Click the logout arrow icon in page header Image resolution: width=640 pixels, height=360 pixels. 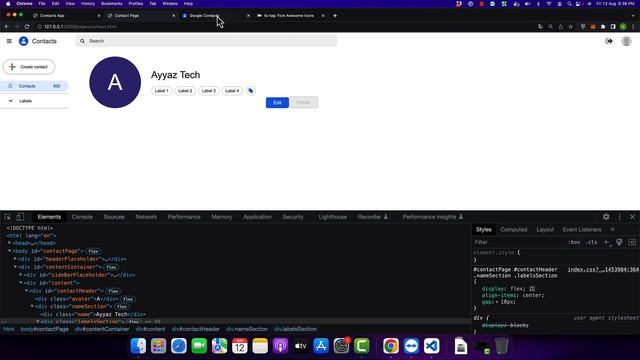coord(609,41)
